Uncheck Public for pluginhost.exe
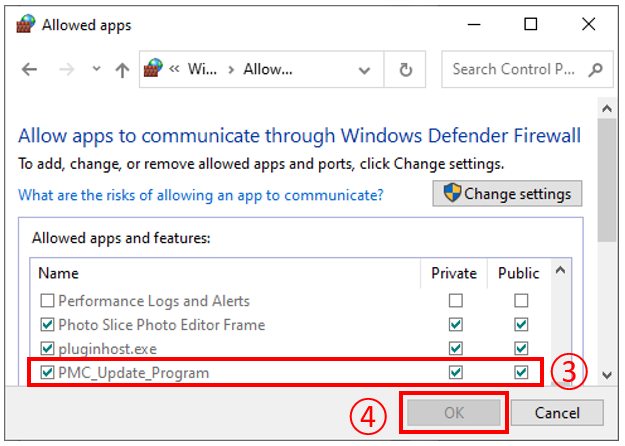The height and width of the screenshot is (446, 625). [521, 349]
